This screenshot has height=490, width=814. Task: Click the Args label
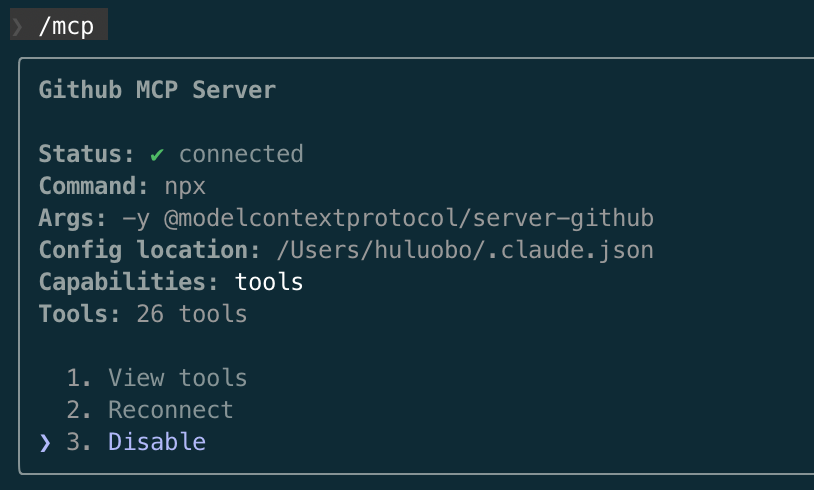point(72,218)
